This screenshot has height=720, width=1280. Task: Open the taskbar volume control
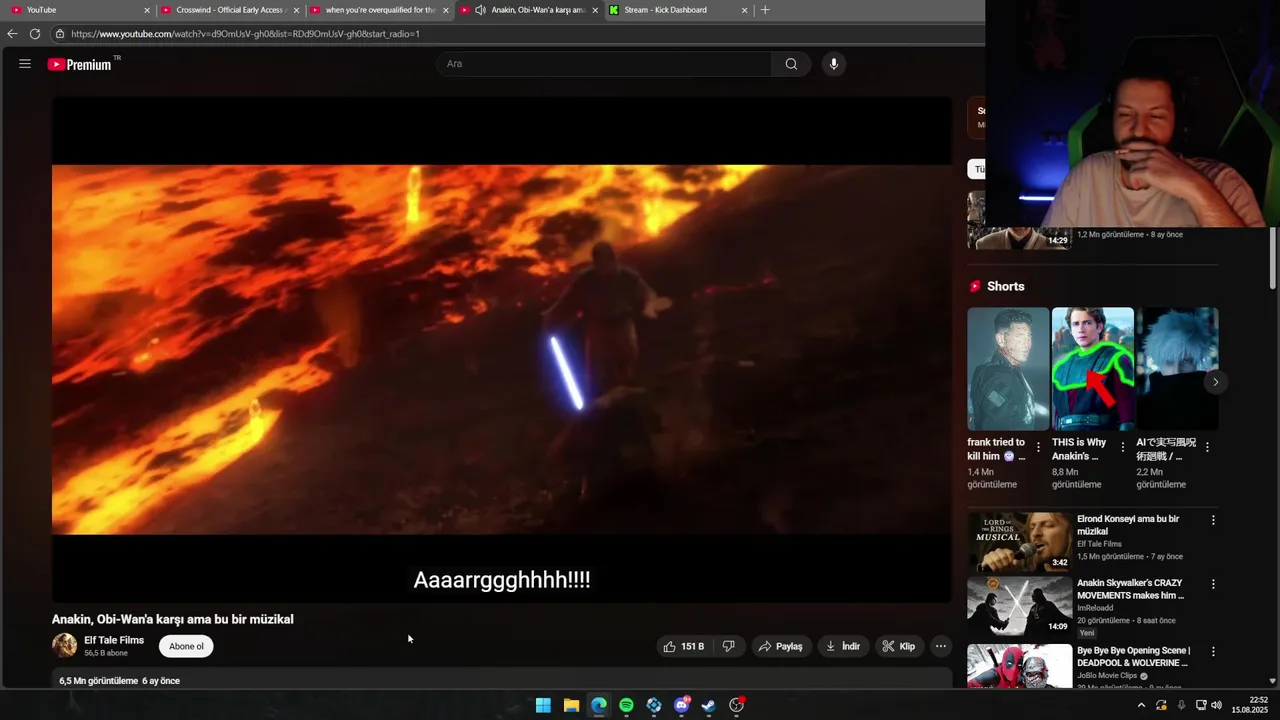[1216, 705]
